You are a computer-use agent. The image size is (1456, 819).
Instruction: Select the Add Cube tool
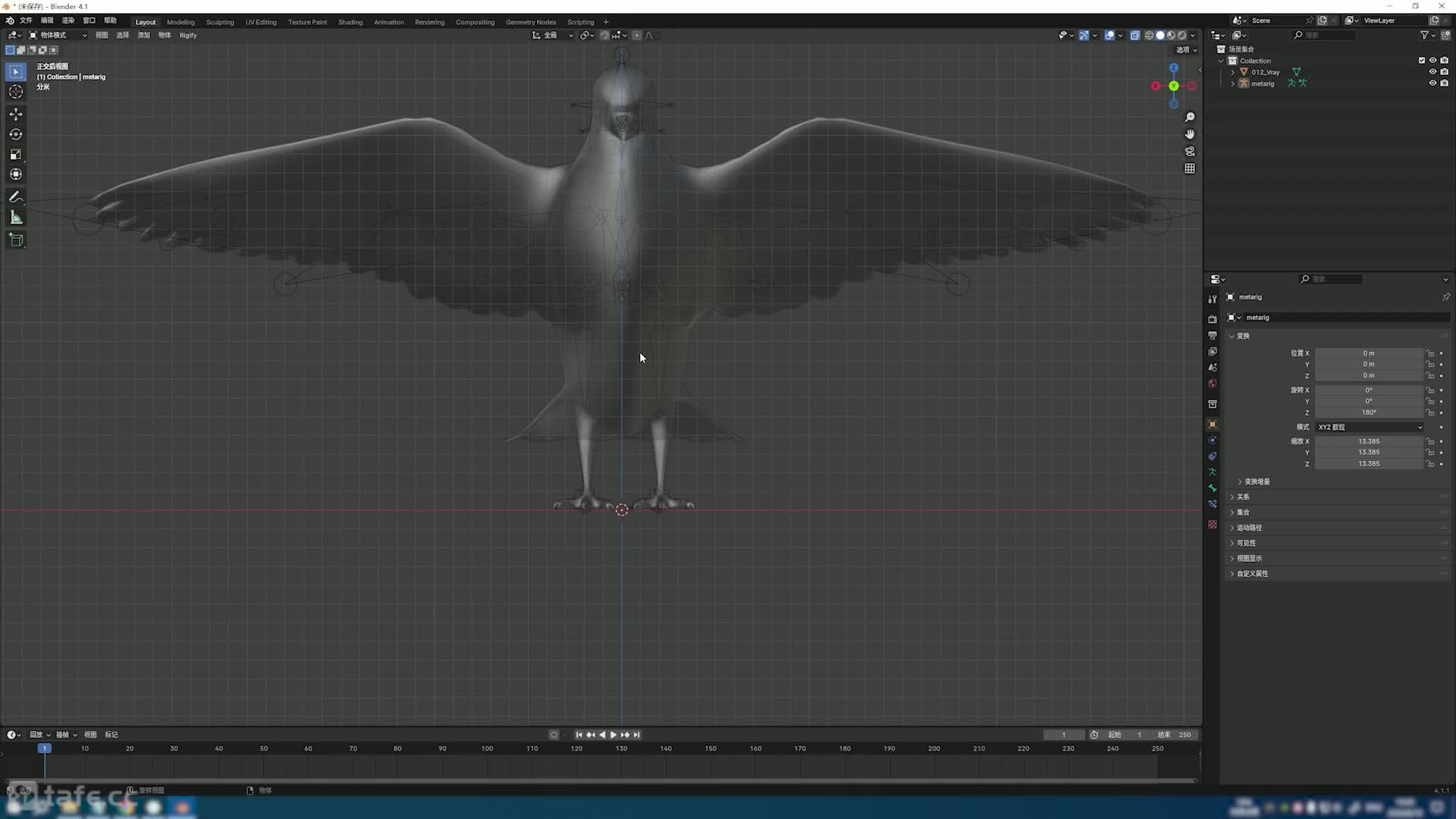point(16,240)
